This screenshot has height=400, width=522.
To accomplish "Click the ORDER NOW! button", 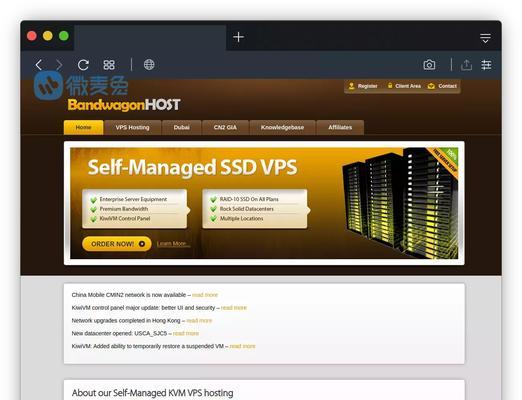I will 117,244.
